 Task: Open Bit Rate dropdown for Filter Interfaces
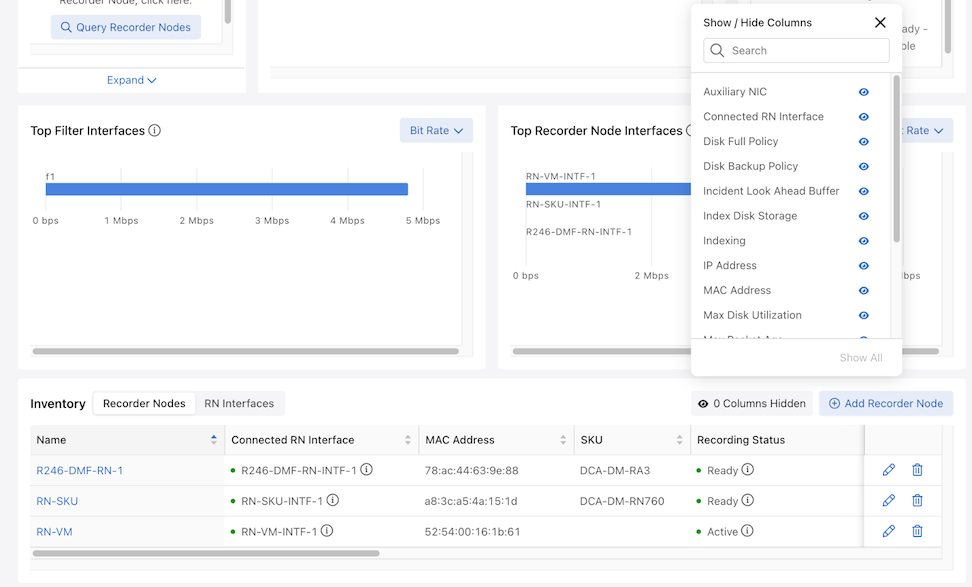click(436, 130)
